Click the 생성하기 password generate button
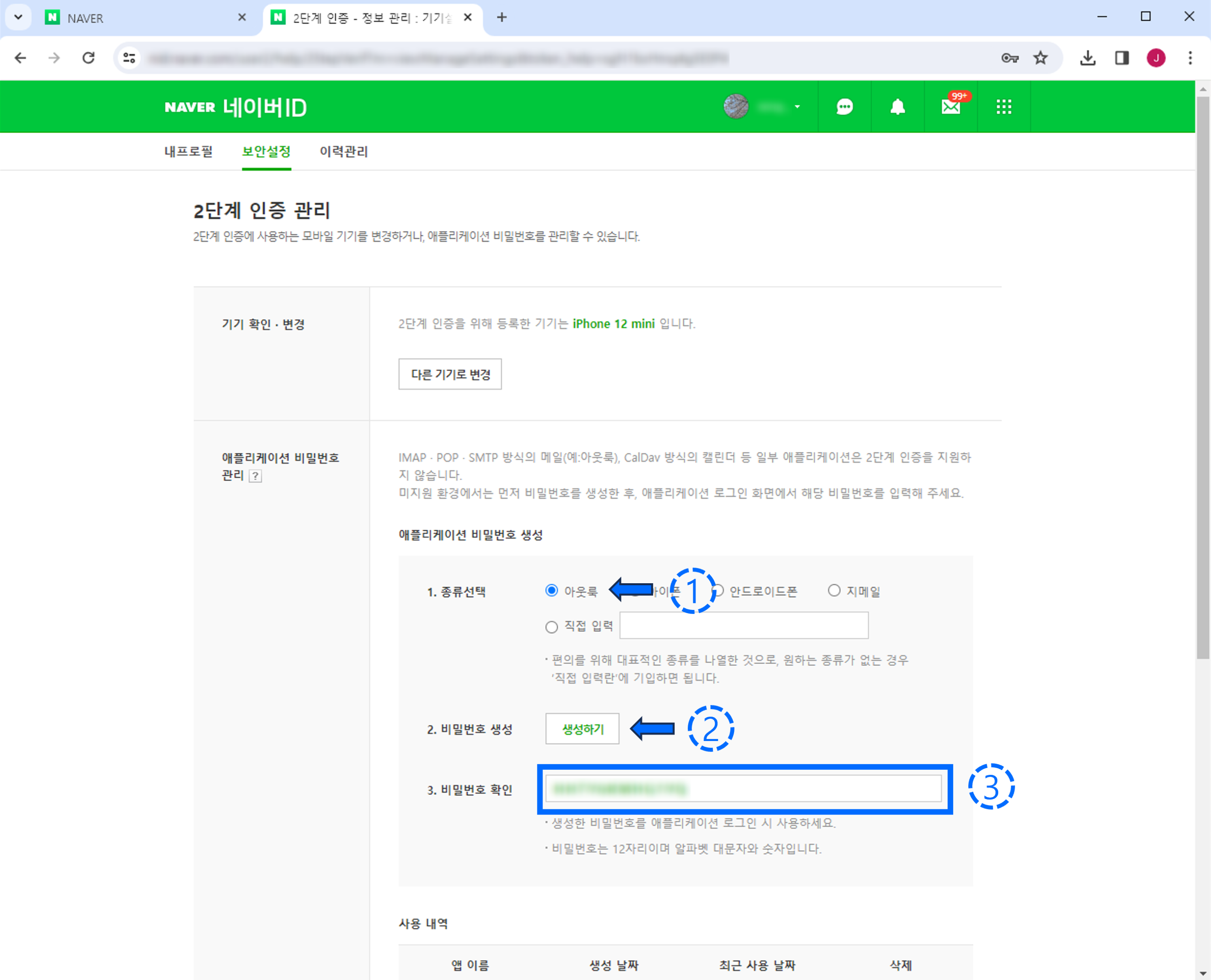 pos(582,729)
